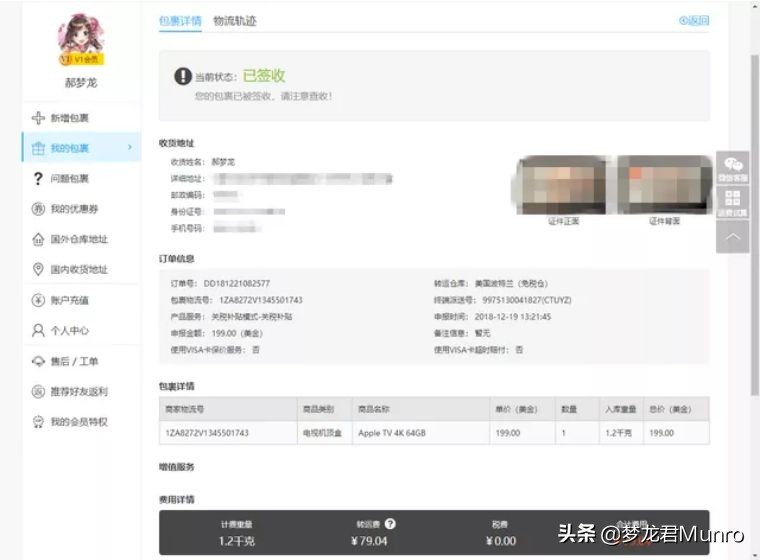Open 问题包裹 in the sidebar
The width and height of the screenshot is (760, 560).
pos(70,178)
